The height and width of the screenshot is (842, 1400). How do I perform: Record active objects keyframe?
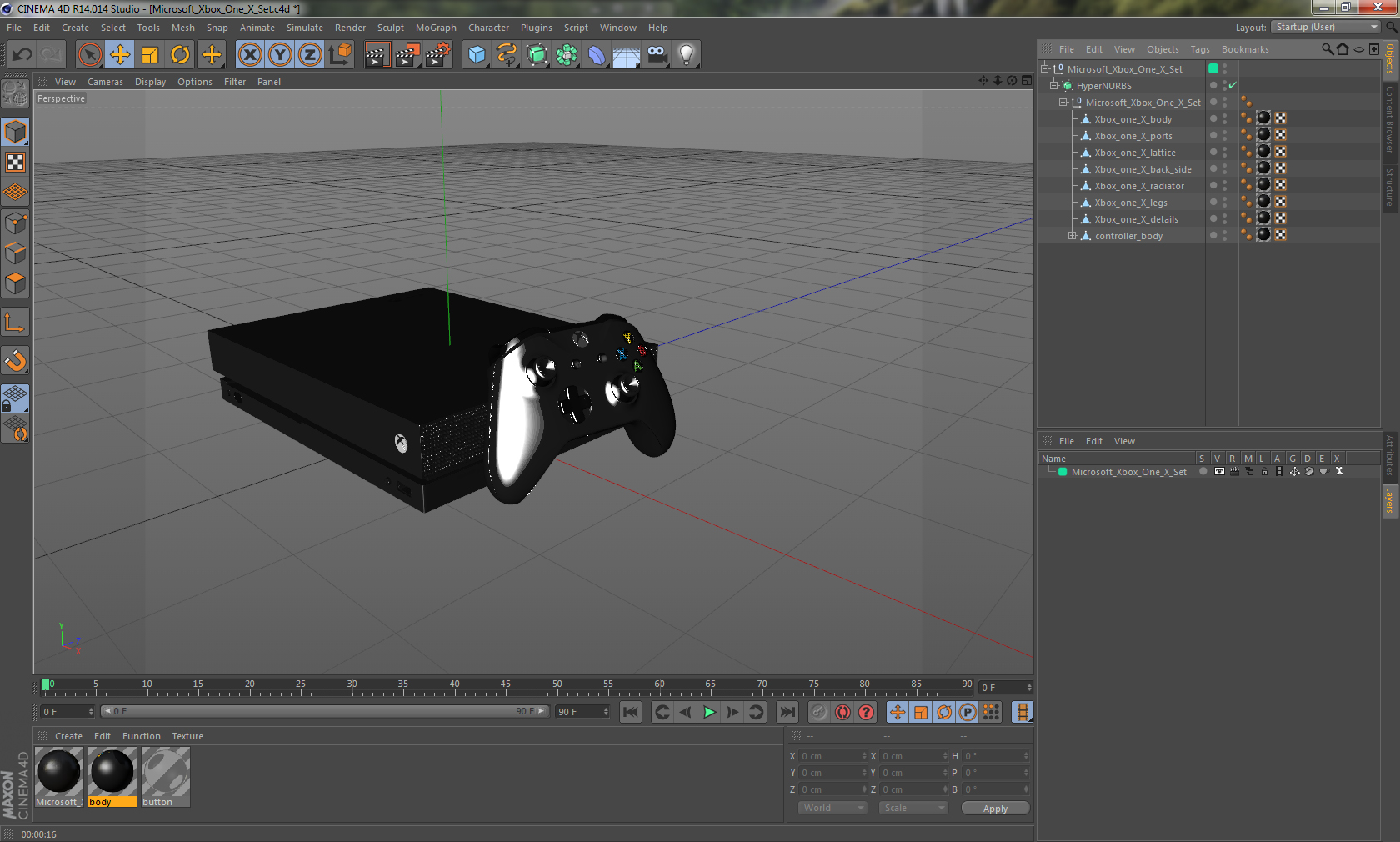(x=819, y=712)
